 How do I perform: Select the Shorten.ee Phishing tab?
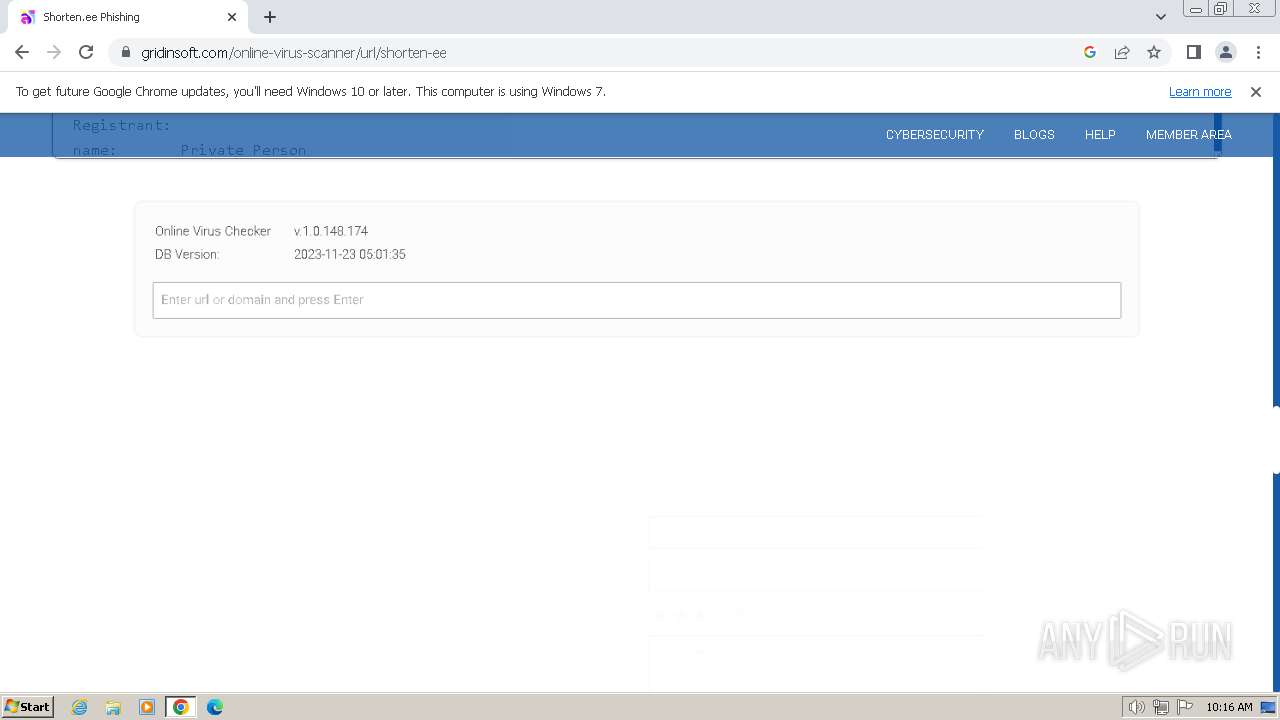[125, 17]
